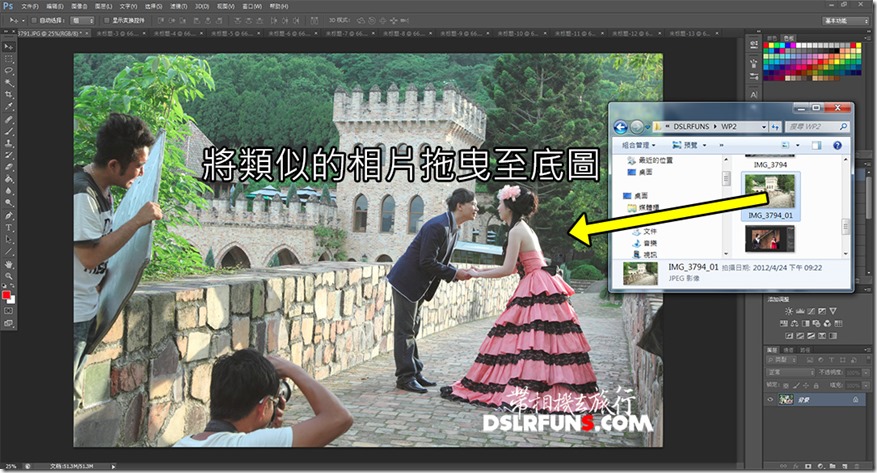Open the 基本功能 workspace dropdown
This screenshot has width=877, height=473.
coord(848,19)
